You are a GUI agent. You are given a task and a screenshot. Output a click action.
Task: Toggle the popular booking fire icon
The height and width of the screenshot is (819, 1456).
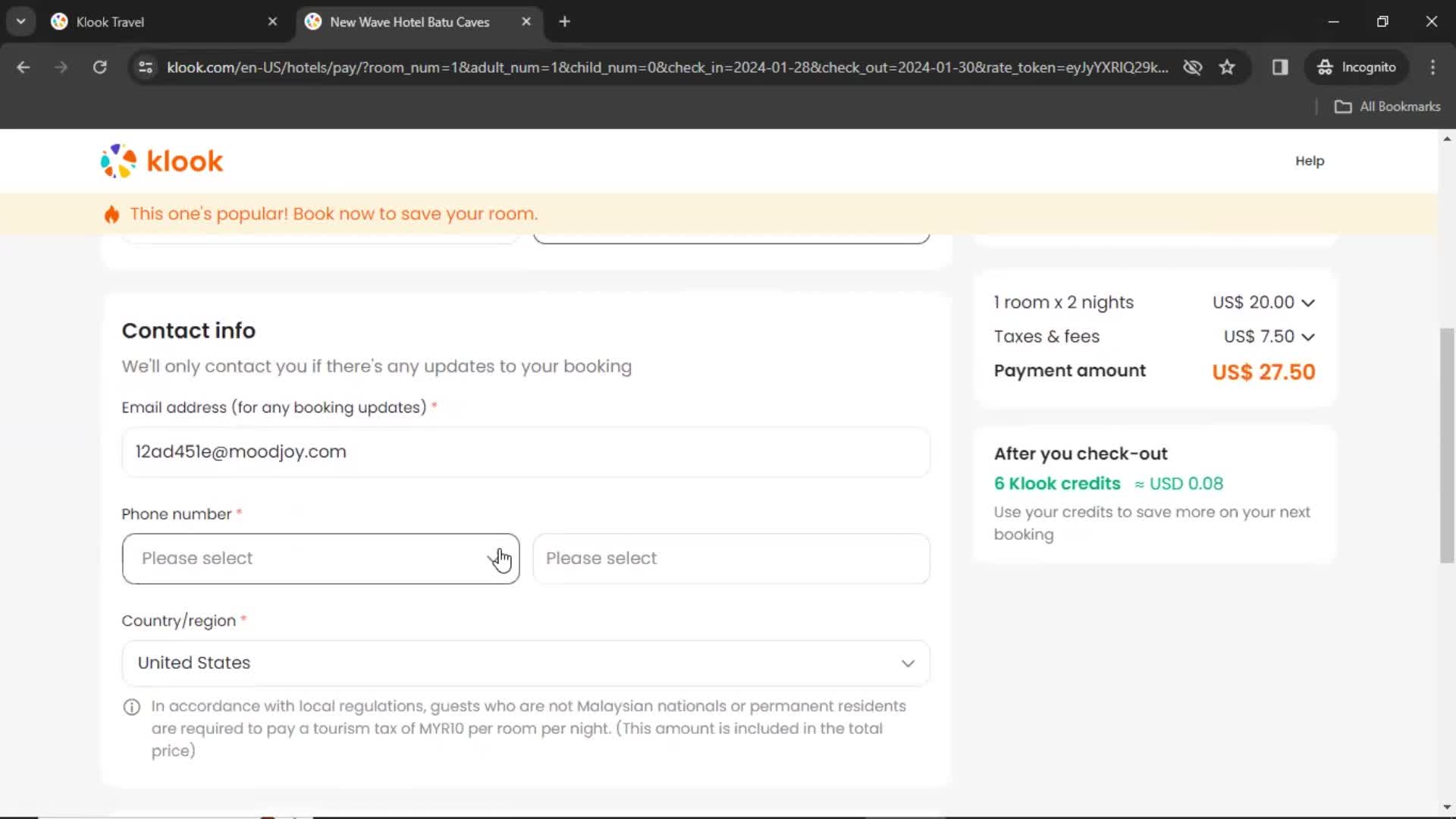click(112, 213)
